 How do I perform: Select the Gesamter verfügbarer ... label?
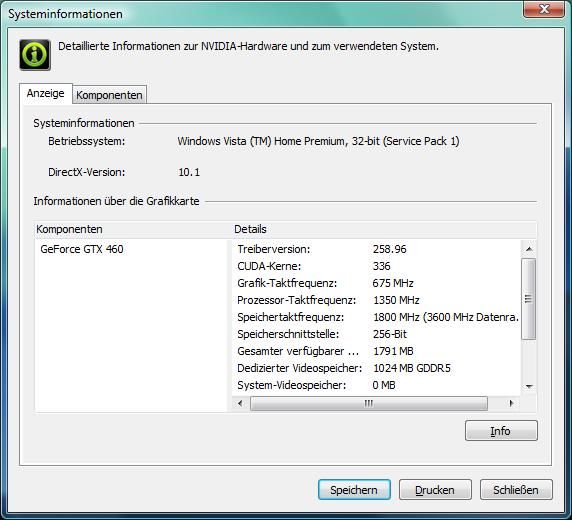tap(298, 351)
